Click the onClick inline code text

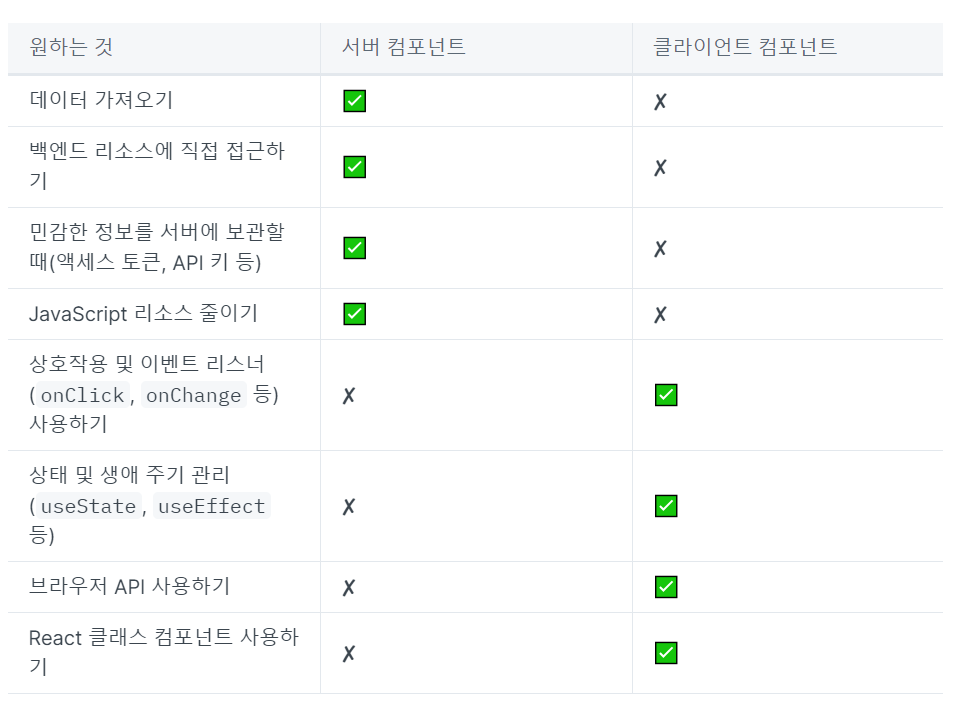(82, 395)
